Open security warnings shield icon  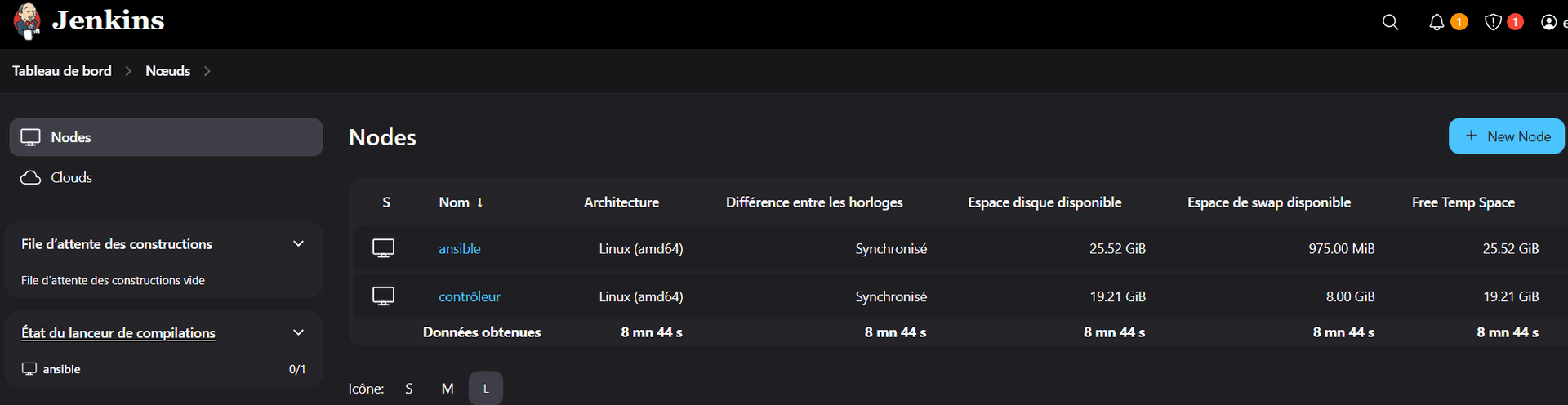point(1493,22)
